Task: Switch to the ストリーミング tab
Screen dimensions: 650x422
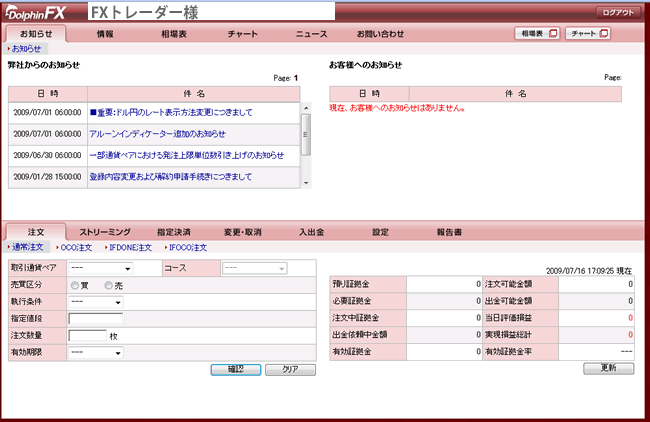Action: [105, 232]
